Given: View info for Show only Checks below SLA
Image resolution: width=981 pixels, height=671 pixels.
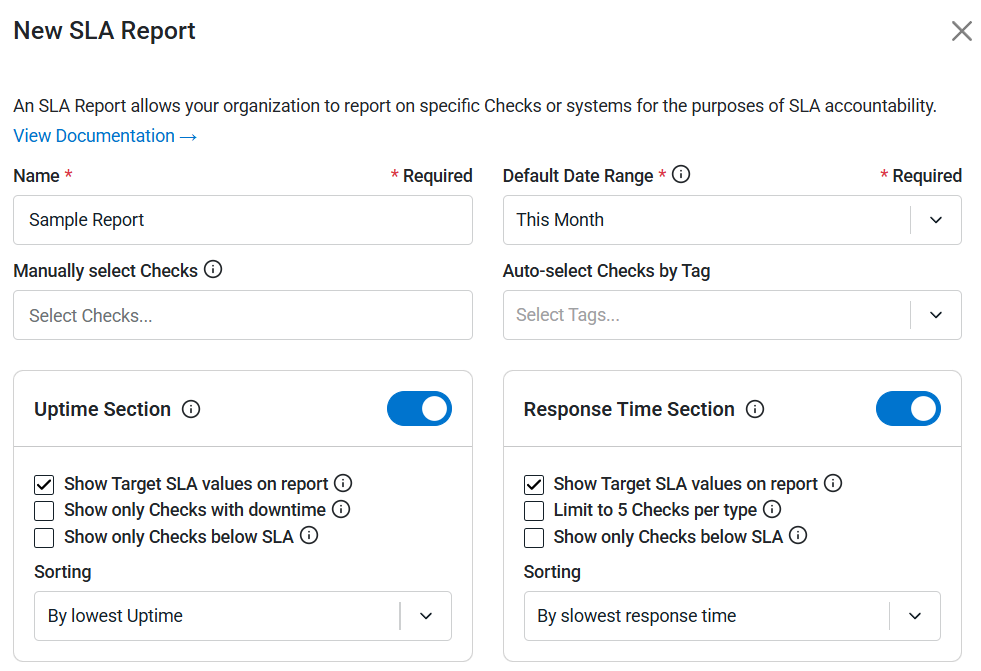Looking at the screenshot, I should click(310, 536).
